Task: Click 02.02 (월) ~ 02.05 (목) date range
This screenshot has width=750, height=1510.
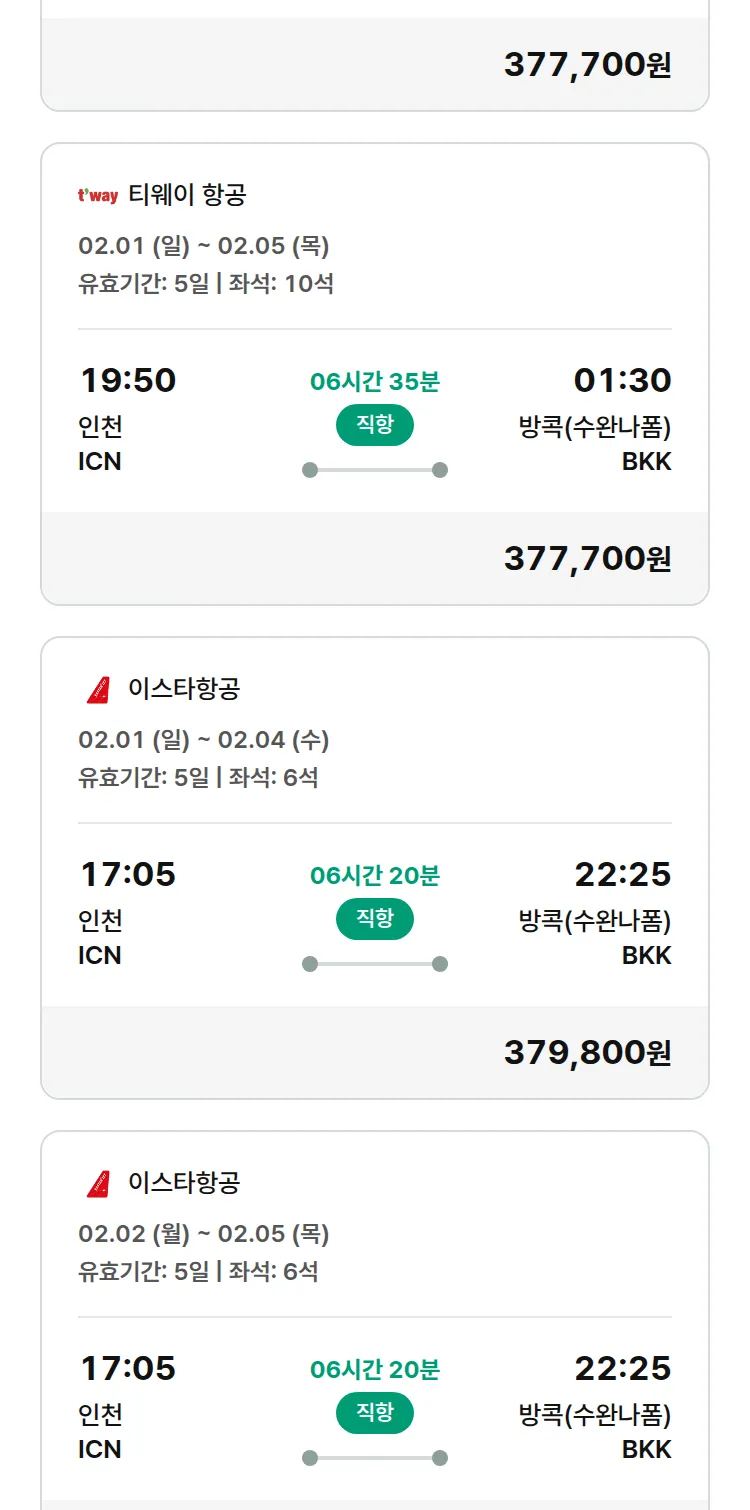Action: tap(204, 1234)
